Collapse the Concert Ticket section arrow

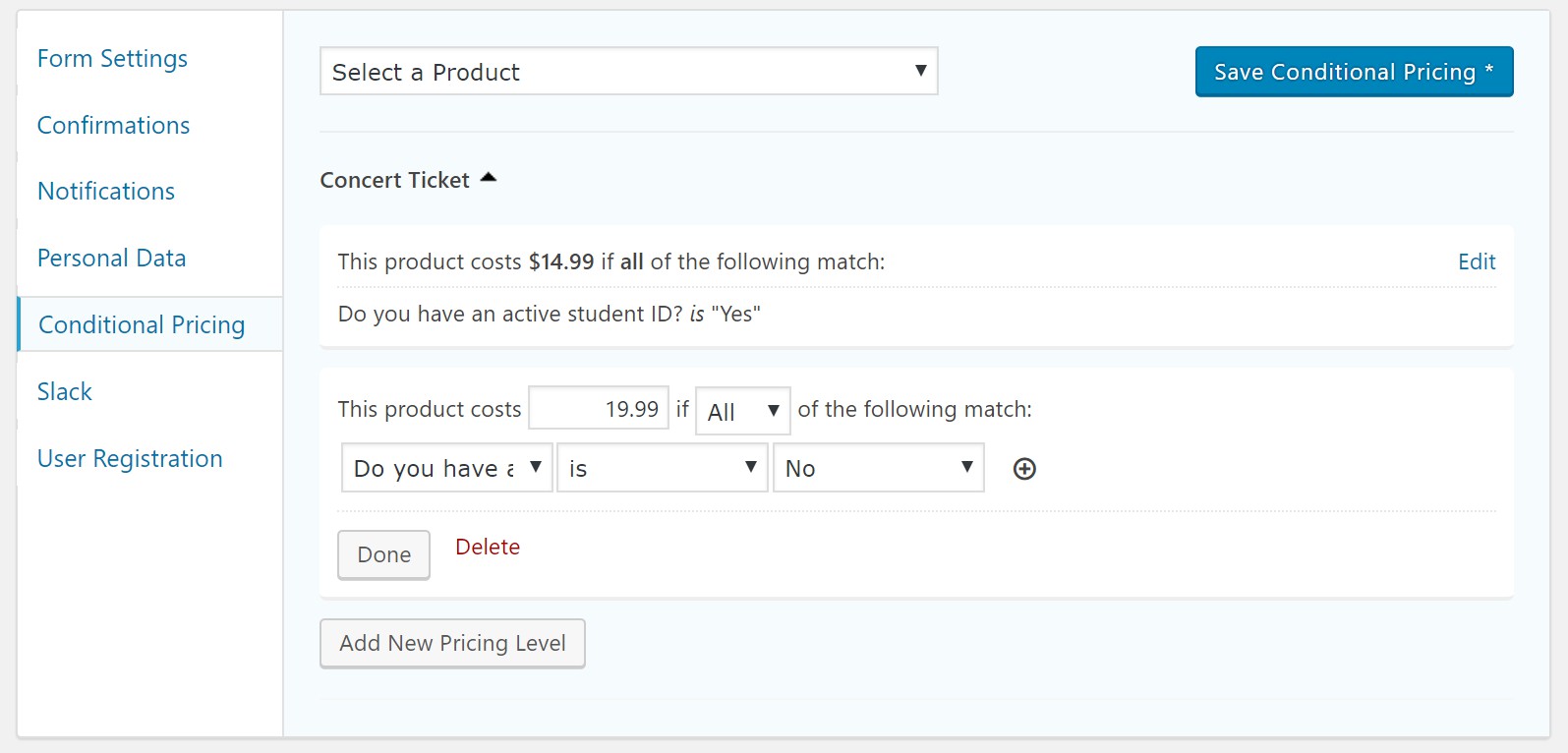[x=489, y=179]
